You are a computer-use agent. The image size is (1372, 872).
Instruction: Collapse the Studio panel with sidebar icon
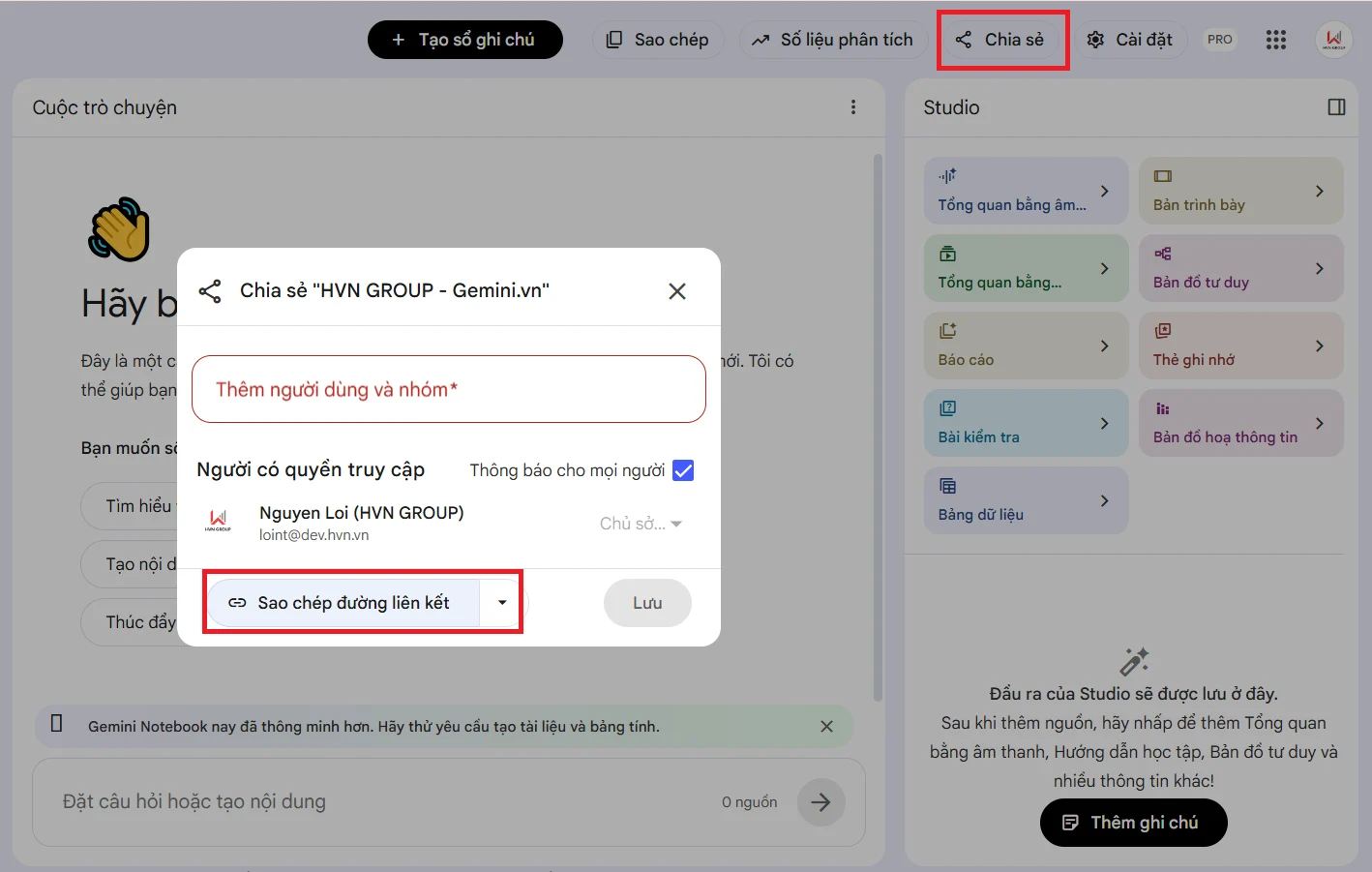point(1336,107)
